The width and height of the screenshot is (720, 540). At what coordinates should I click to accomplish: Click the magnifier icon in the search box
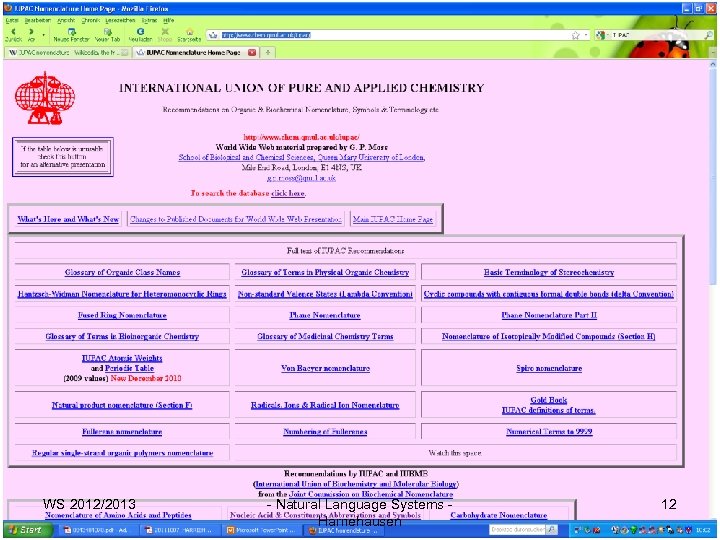click(708, 35)
